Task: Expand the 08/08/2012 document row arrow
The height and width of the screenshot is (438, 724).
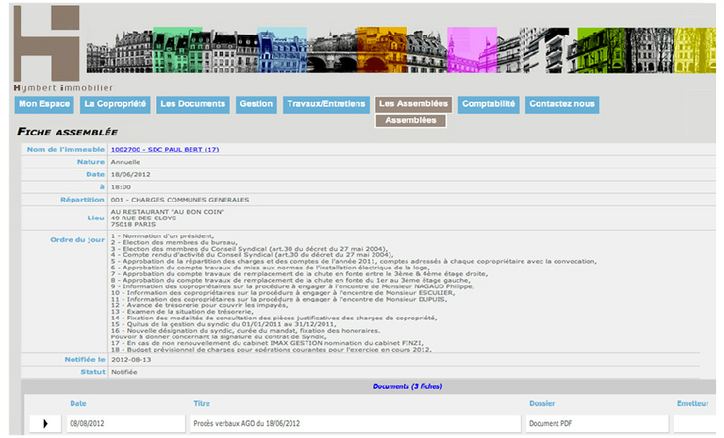Action: coord(45,423)
